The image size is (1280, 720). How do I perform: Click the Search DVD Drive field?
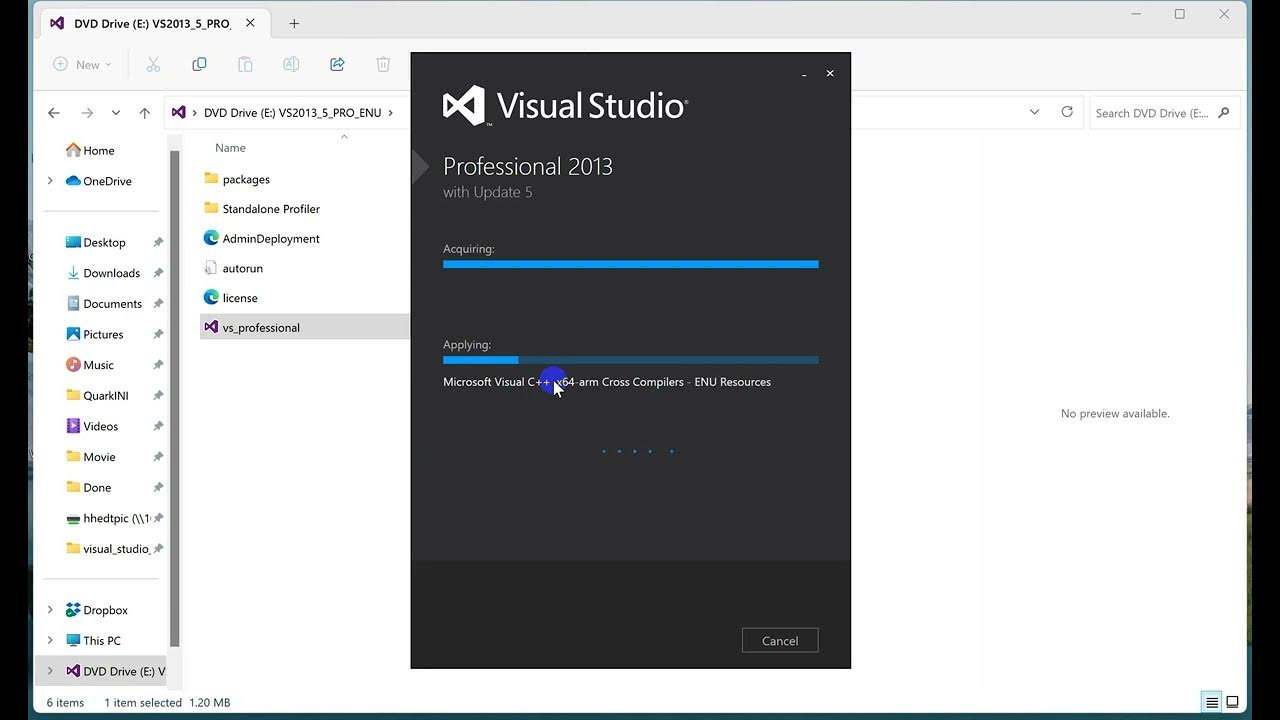click(x=1164, y=113)
